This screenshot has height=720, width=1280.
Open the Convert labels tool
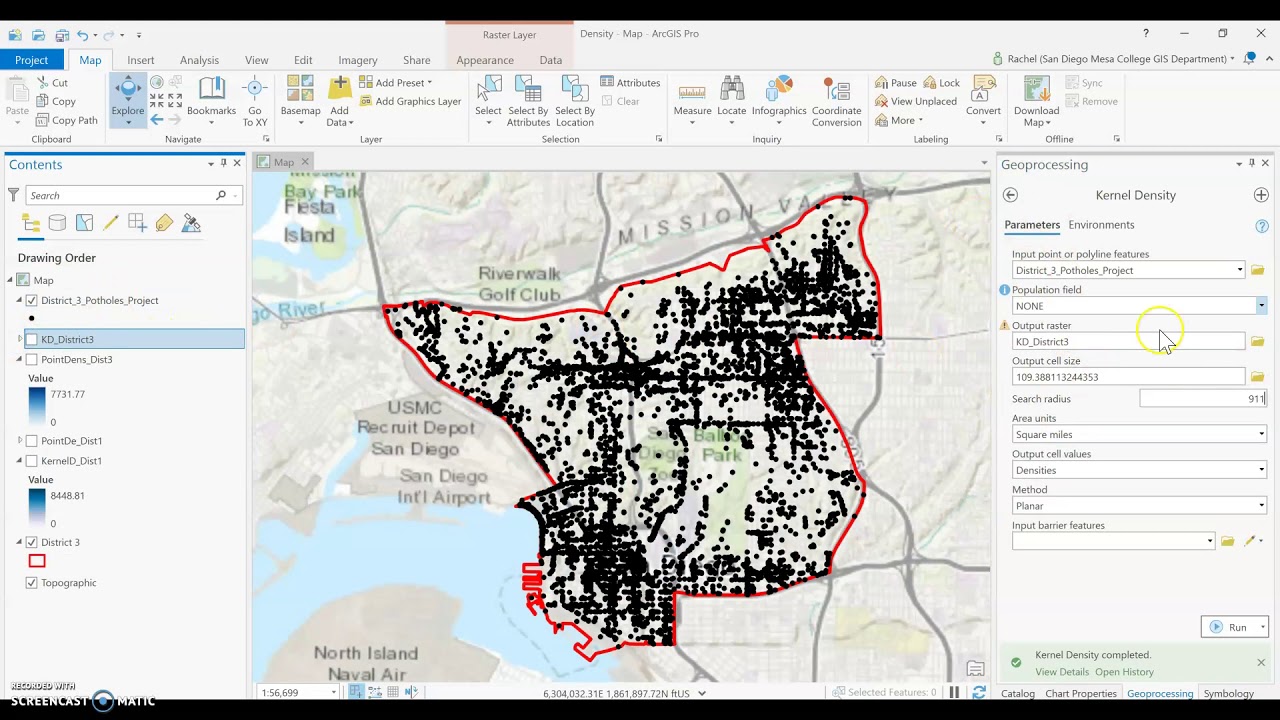click(x=983, y=100)
